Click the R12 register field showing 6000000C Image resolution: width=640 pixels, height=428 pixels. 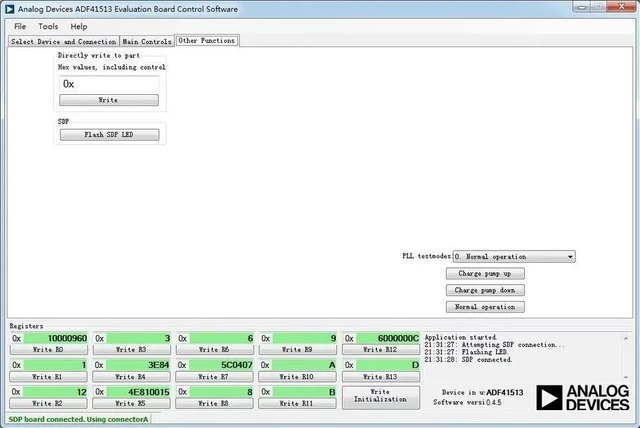pyautogui.click(x=388, y=338)
